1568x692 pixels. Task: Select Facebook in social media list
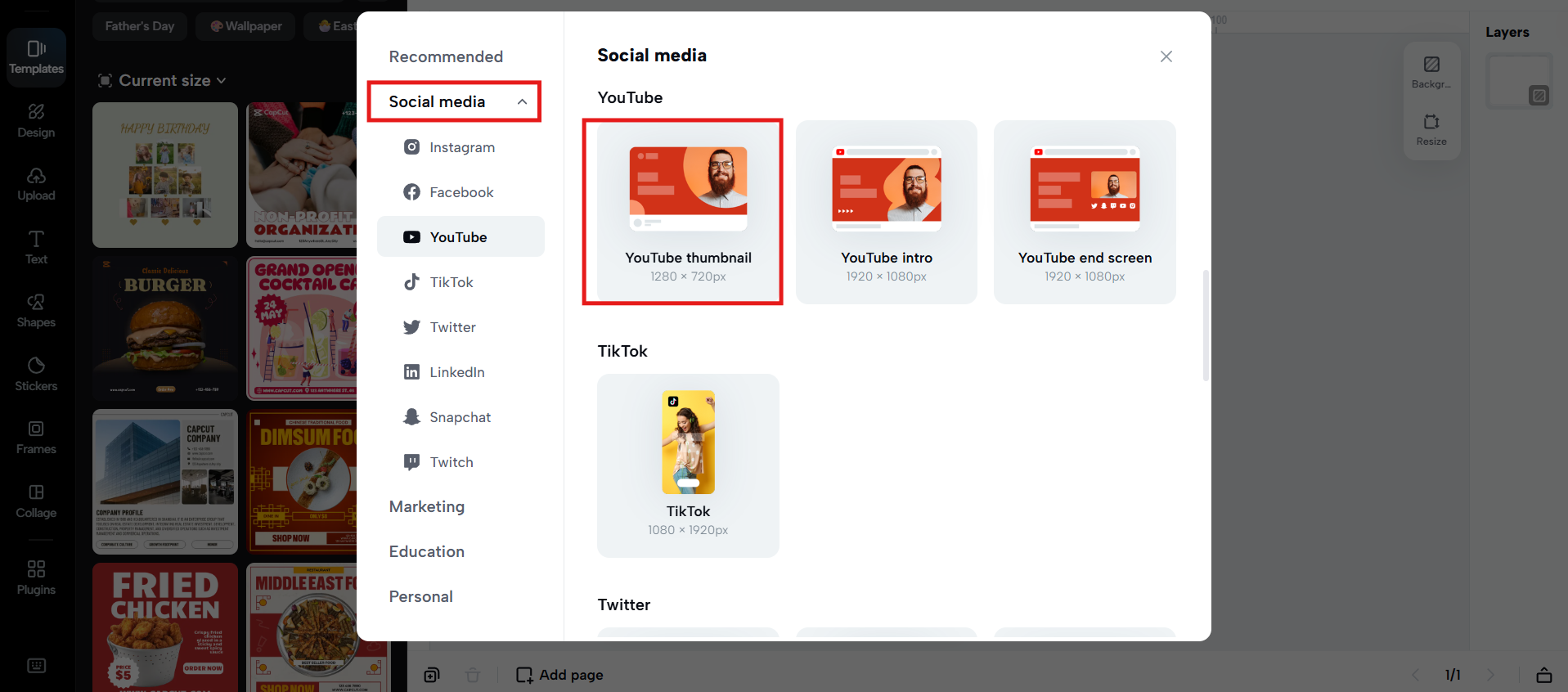[x=461, y=192]
